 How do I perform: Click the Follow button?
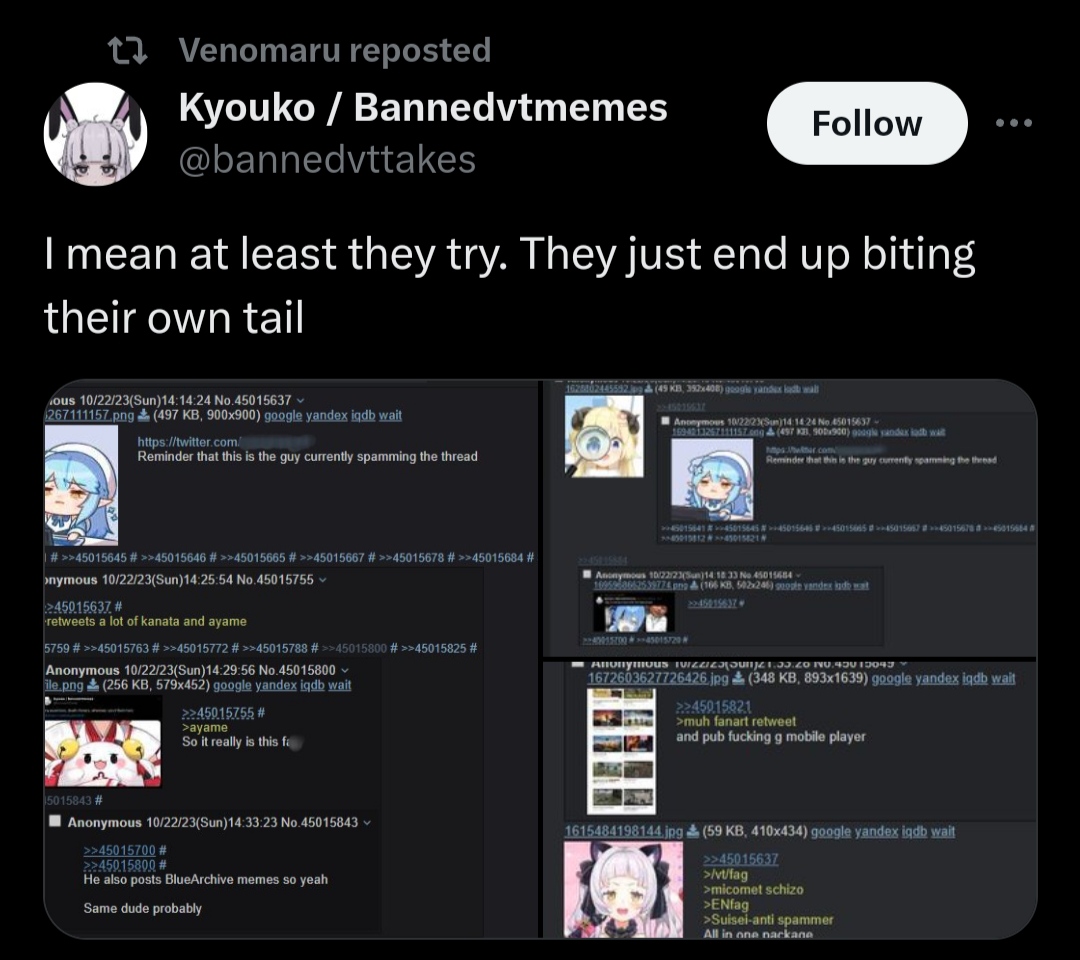point(866,123)
